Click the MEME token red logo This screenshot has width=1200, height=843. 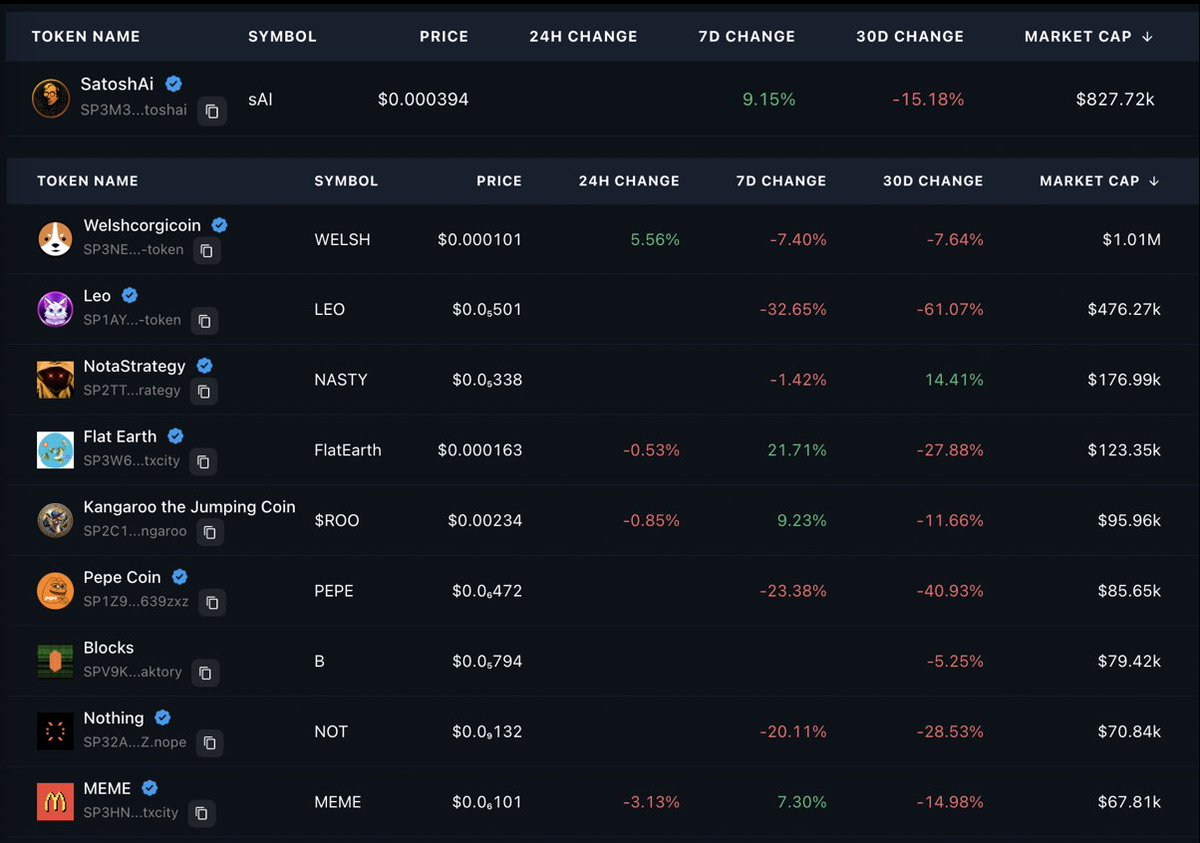coord(55,802)
